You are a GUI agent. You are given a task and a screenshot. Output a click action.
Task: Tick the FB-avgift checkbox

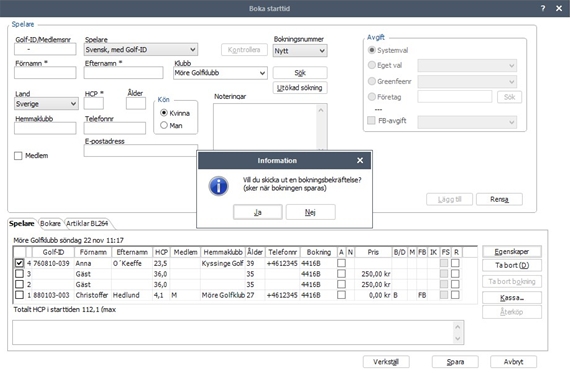tap(371, 120)
